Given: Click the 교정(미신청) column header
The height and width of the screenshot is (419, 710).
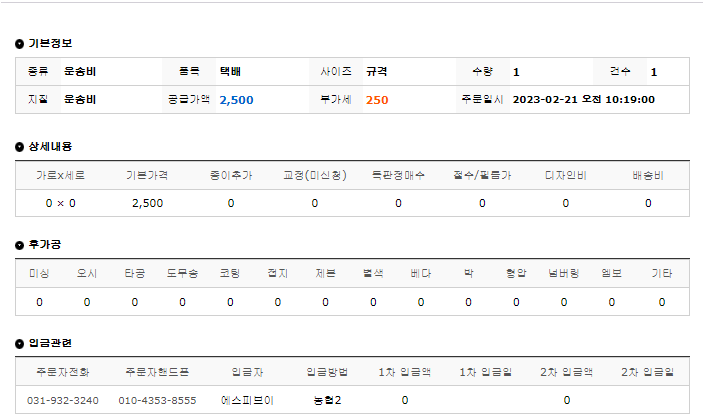Looking at the screenshot, I should coord(314,175).
